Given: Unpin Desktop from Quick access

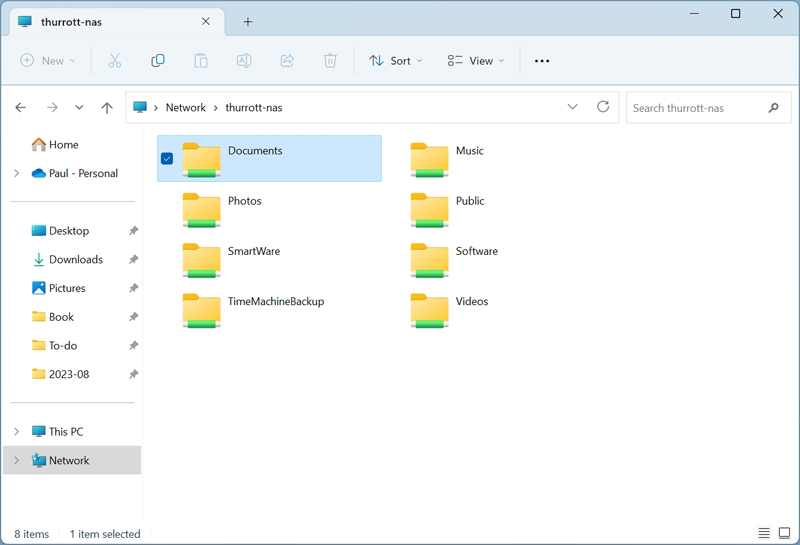Looking at the screenshot, I should click(133, 231).
